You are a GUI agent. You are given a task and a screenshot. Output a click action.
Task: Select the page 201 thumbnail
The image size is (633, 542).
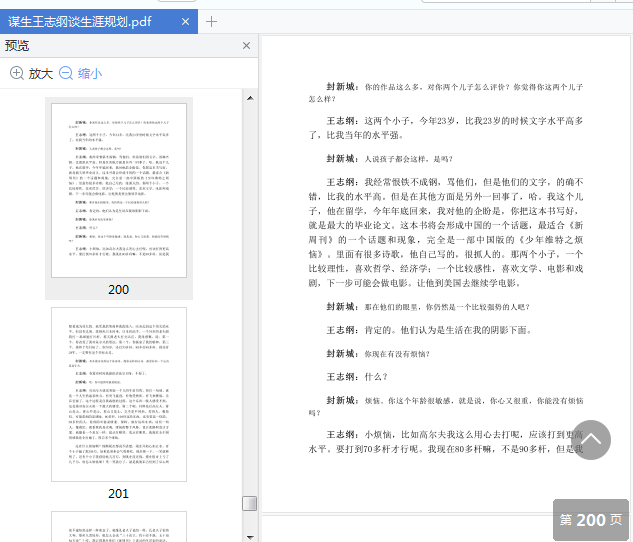tap(119, 394)
